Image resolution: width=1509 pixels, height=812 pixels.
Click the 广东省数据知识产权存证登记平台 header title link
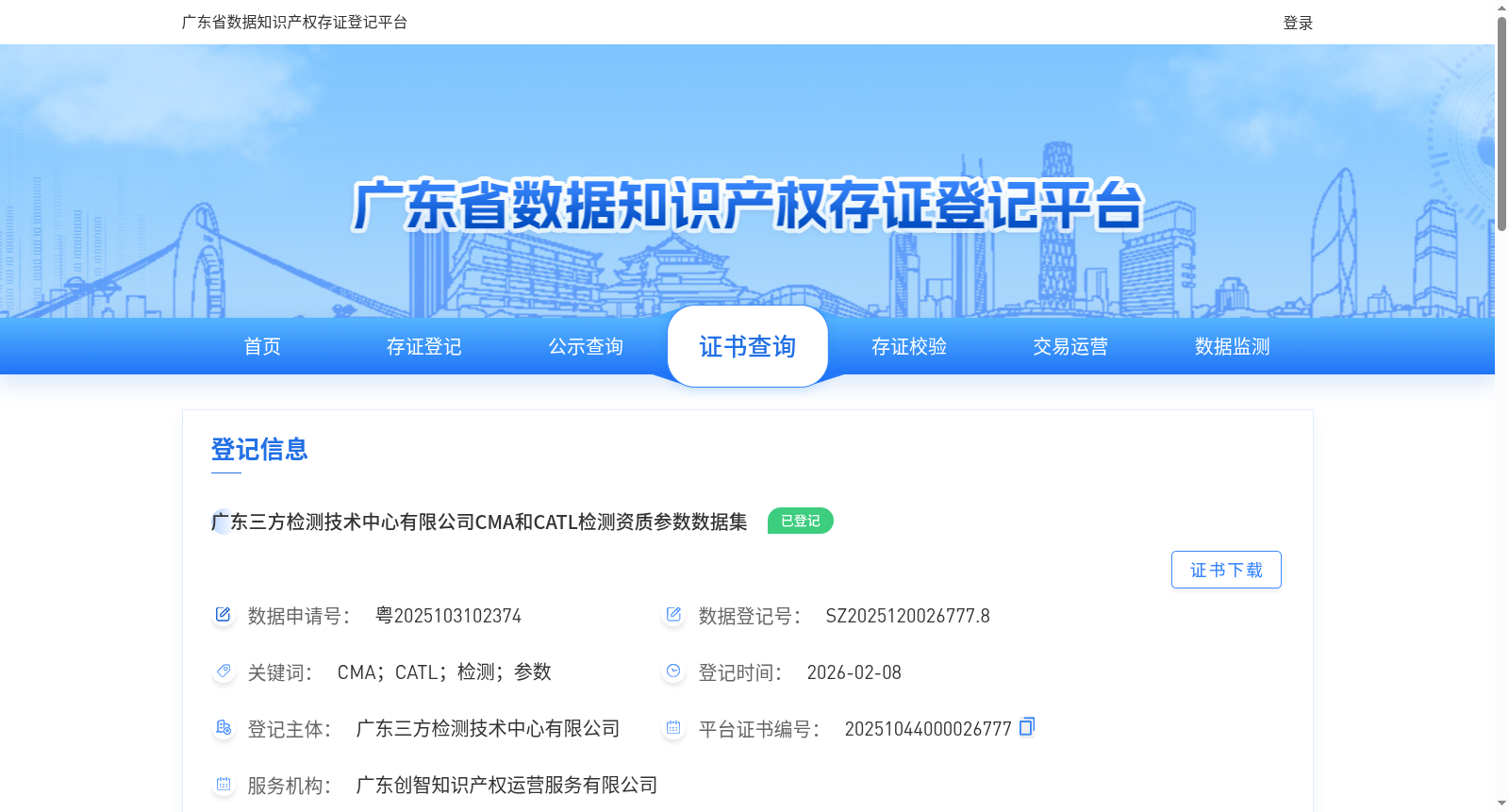click(x=294, y=22)
